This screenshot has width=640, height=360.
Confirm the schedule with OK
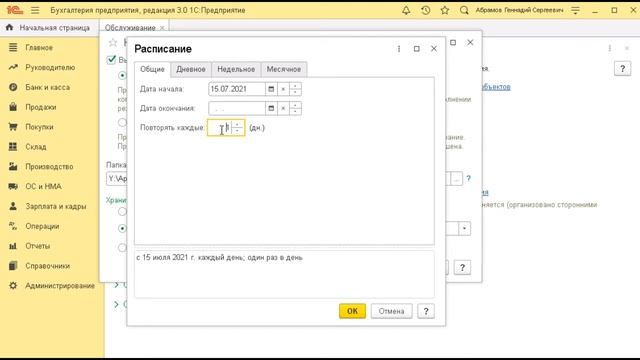tap(352, 311)
